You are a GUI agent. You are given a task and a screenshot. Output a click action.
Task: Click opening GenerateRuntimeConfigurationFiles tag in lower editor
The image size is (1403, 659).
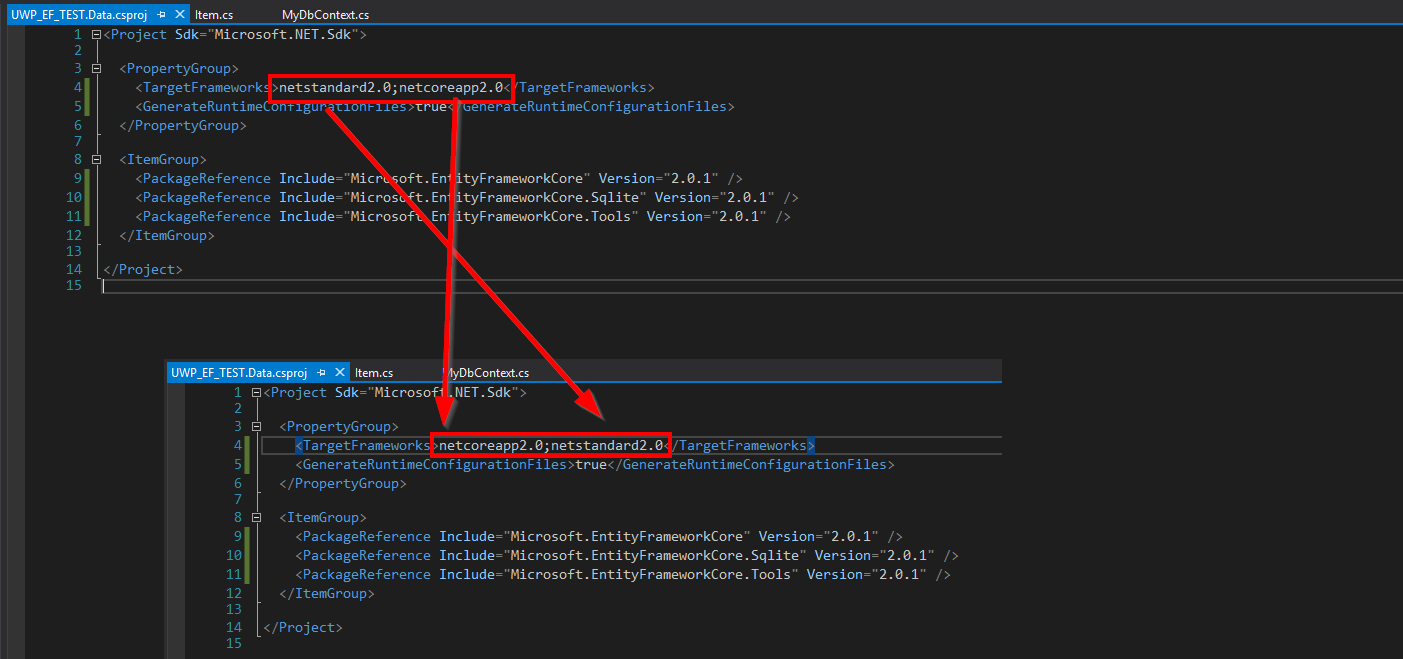(x=435, y=465)
